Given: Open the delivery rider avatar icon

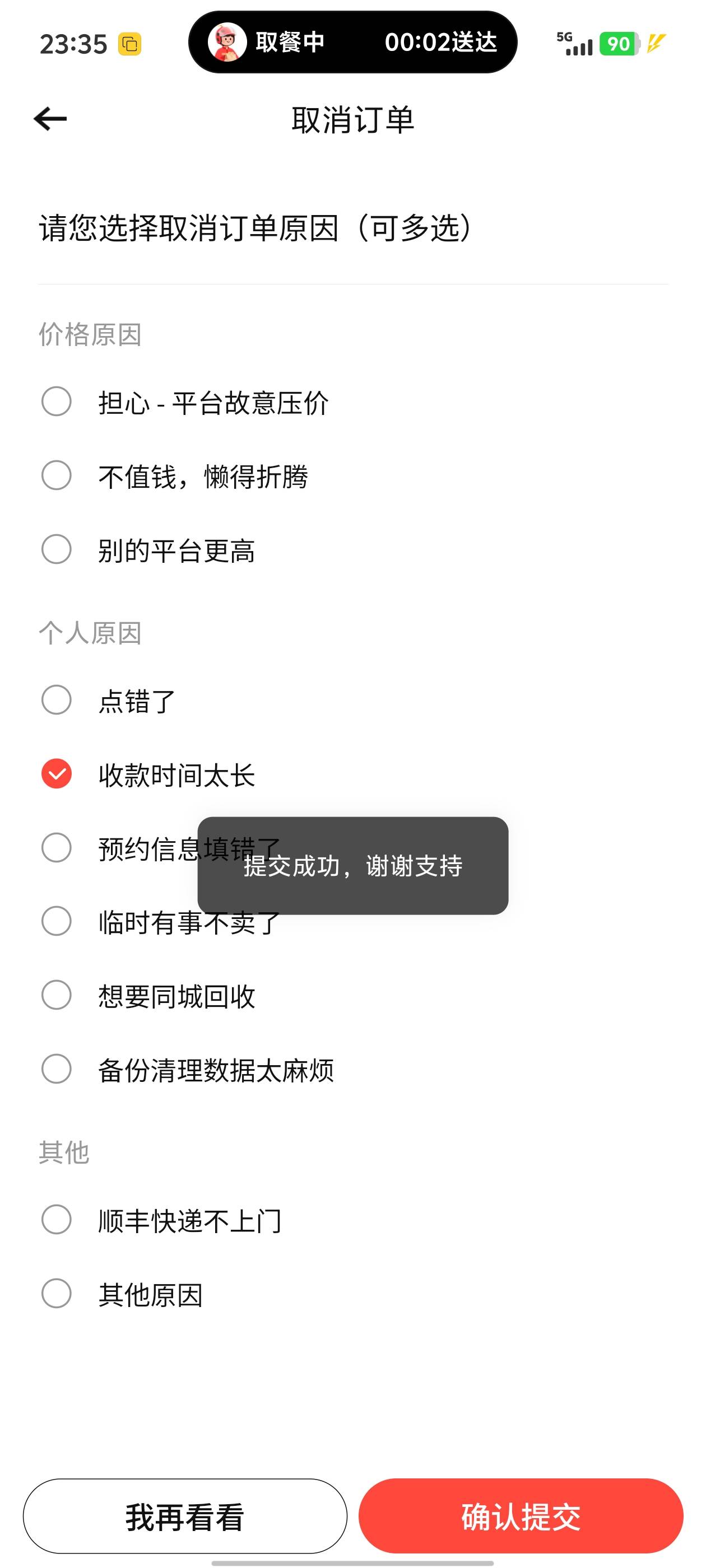Looking at the screenshot, I should tap(226, 43).
